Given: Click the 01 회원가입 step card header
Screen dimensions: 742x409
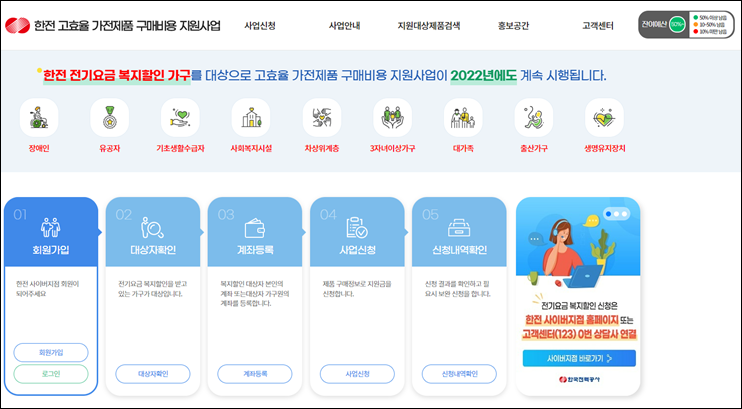Looking at the screenshot, I should (x=51, y=232).
